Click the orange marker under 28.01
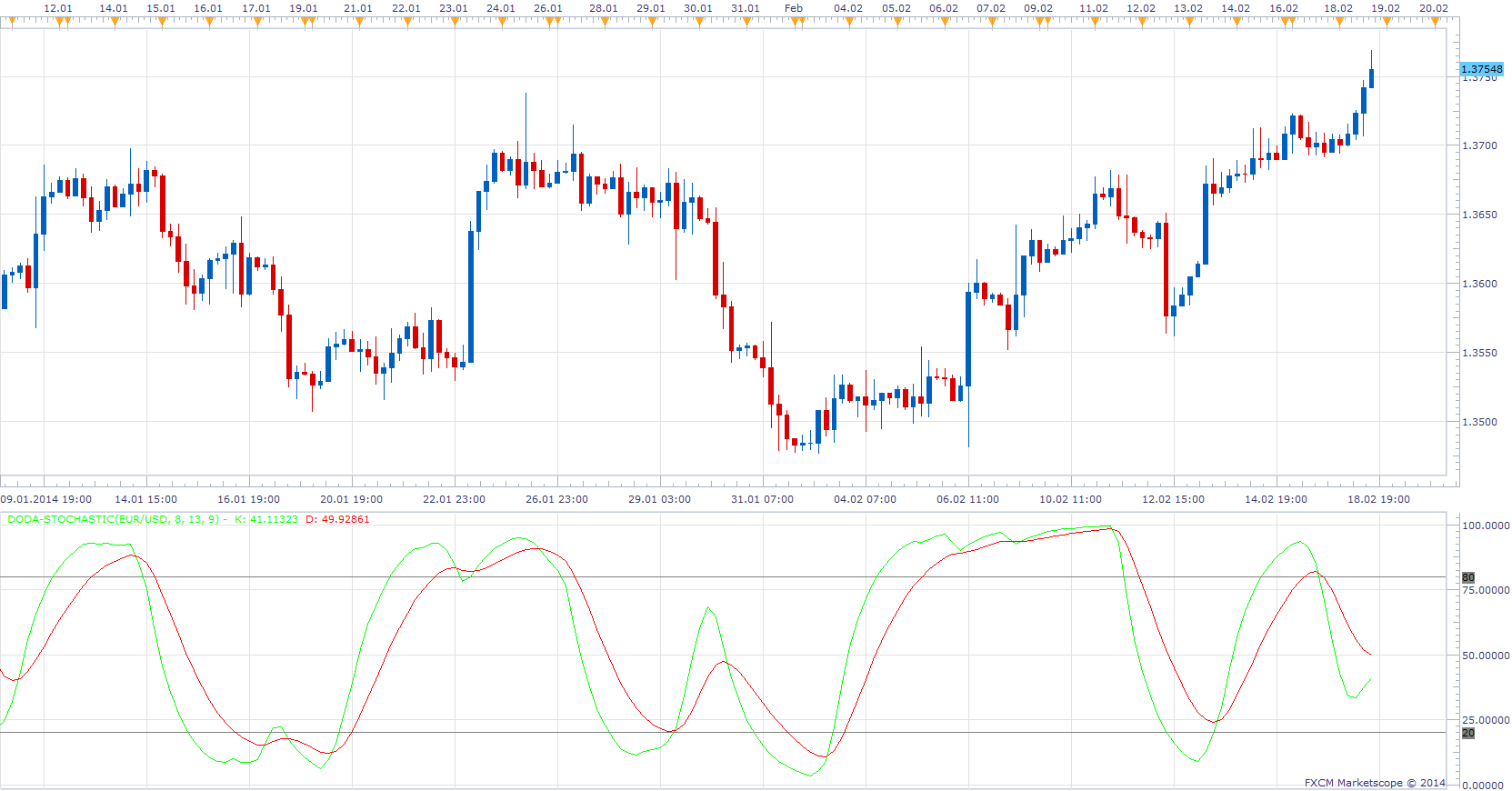This screenshot has width=1512, height=791. point(605,23)
